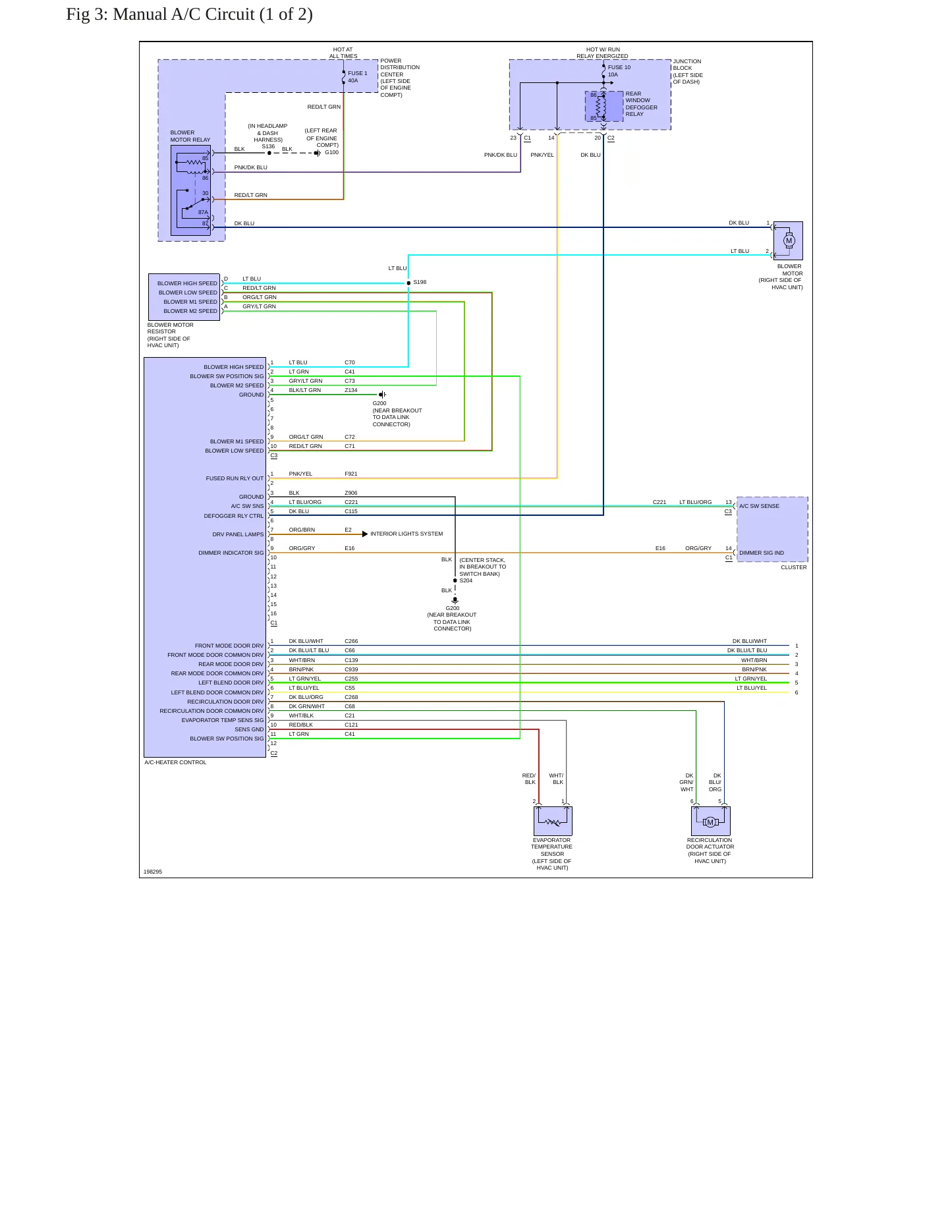This screenshot has width=952, height=1232.
Task: Click the evaporator temperature sensor resistor symbol
Action: (553, 822)
